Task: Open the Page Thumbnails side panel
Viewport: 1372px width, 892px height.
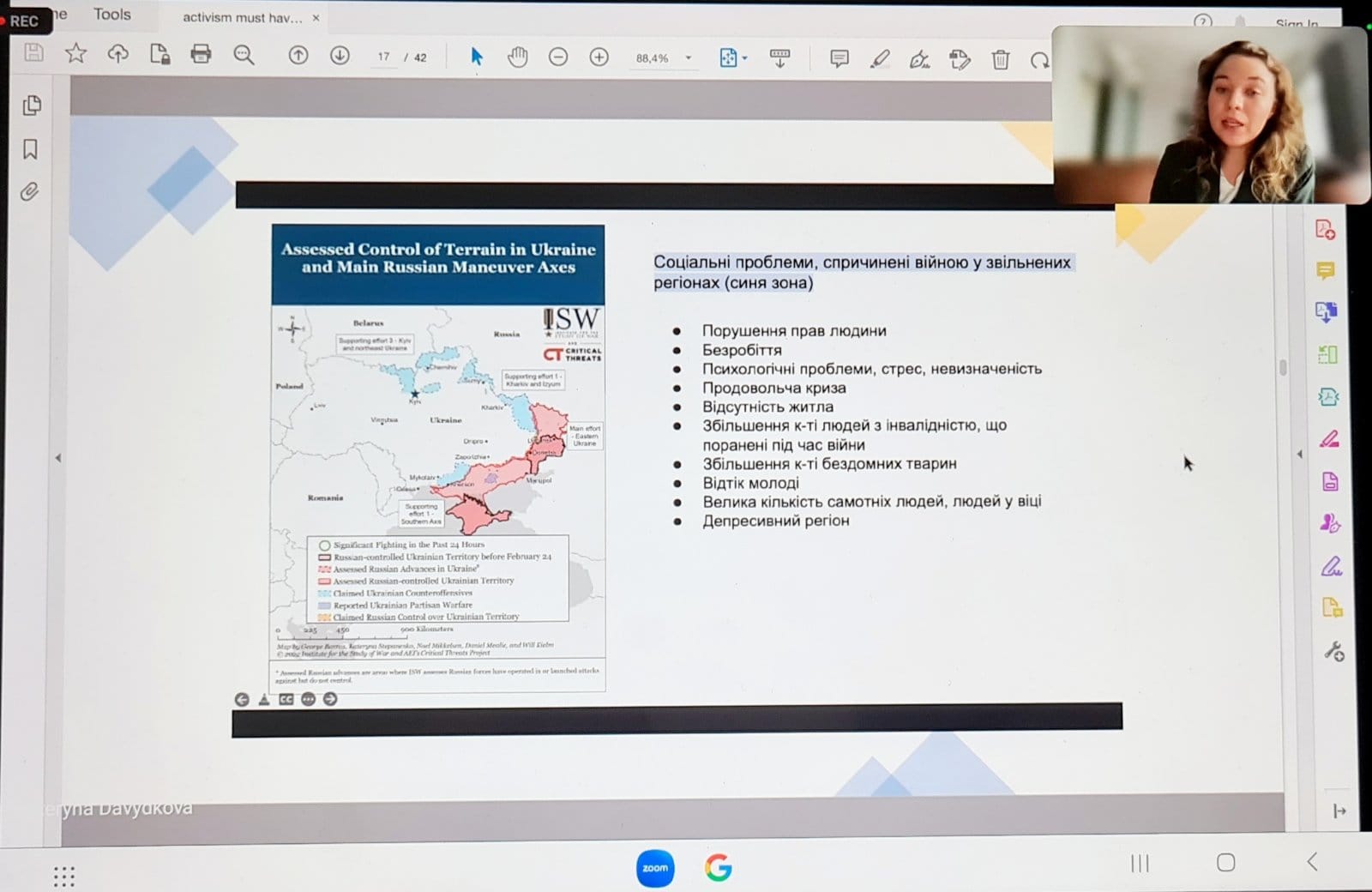Action: (x=32, y=105)
